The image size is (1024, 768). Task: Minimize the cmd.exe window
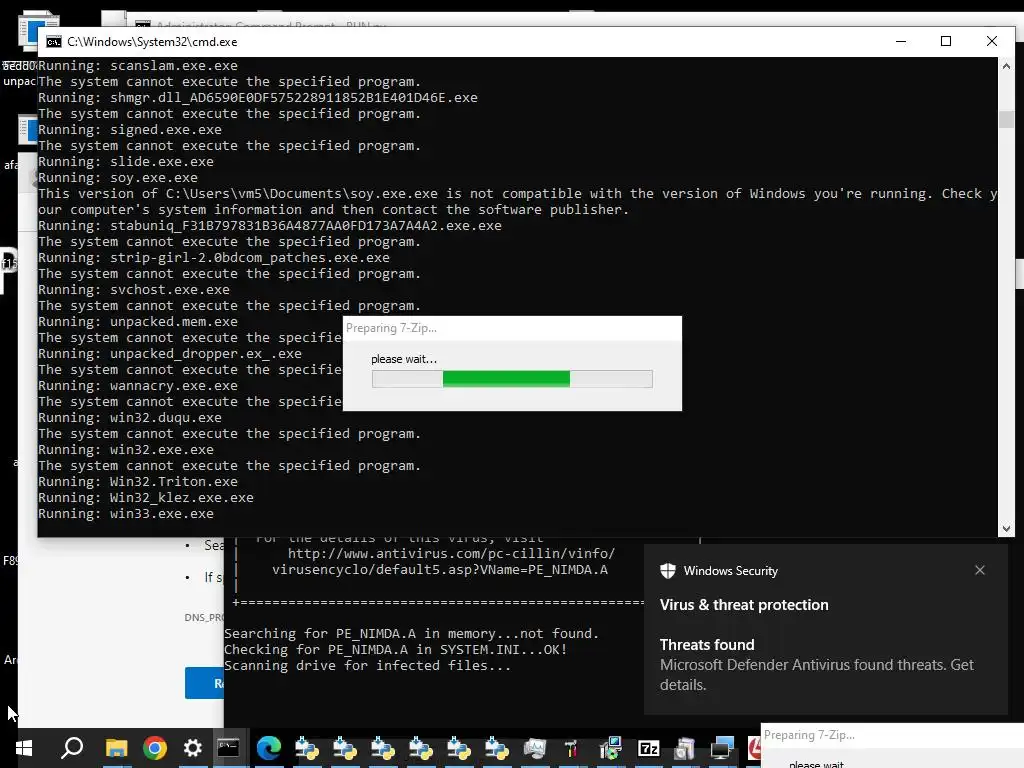point(901,41)
